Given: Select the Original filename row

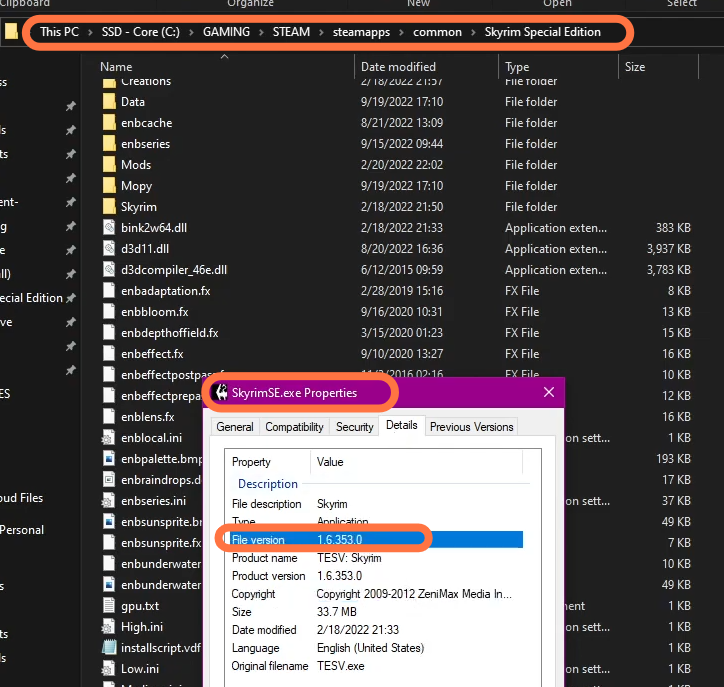Looking at the screenshot, I should [376, 666].
